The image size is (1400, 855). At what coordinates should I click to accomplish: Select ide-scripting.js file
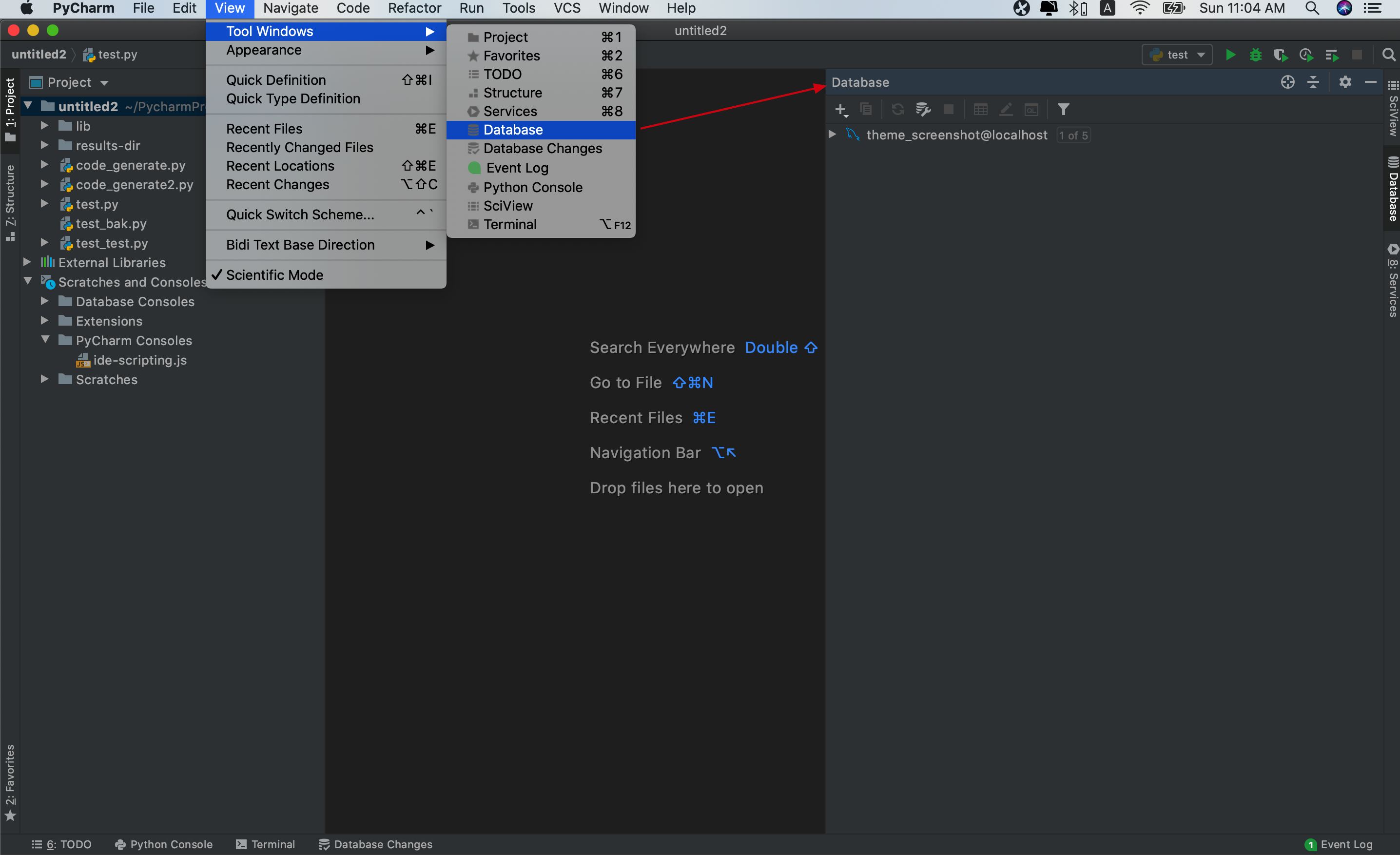[x=140, y=360]
